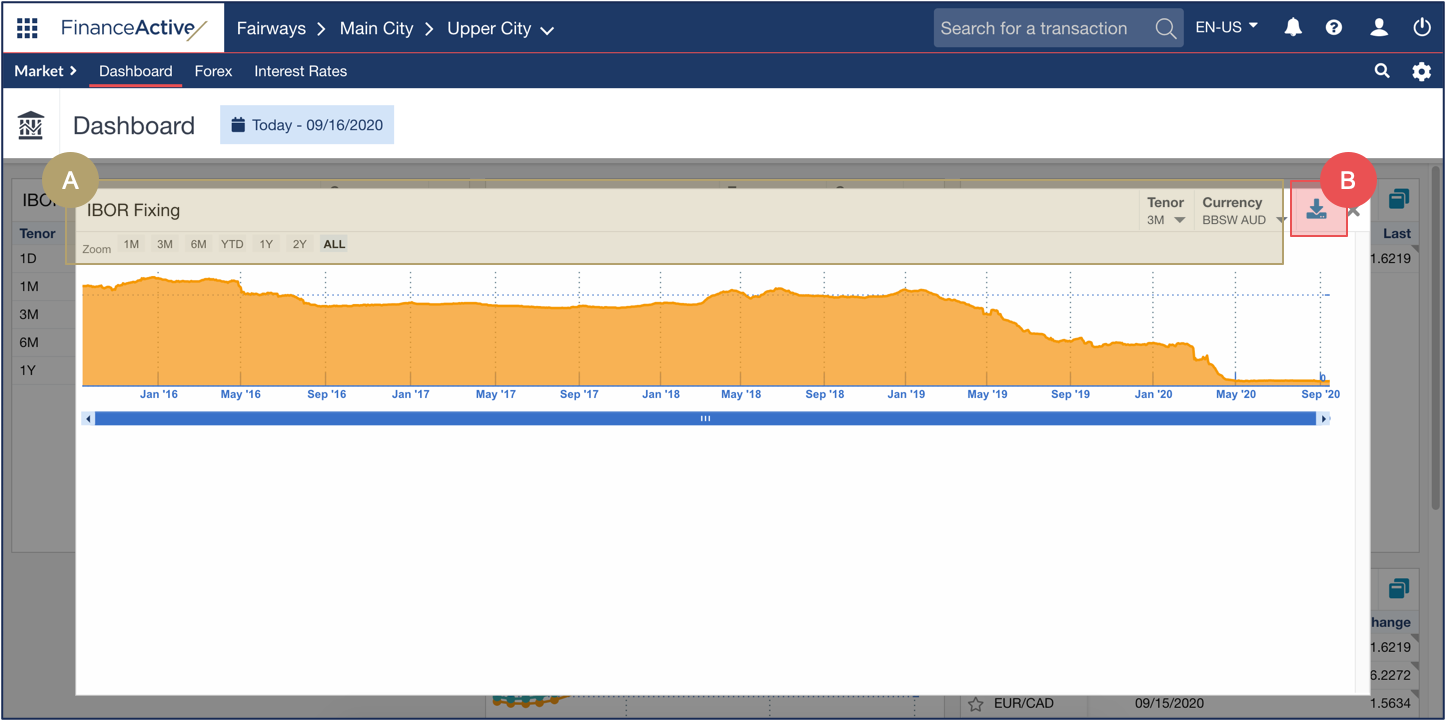Click the search magnifier in the Market bar
The image size is (1446, 720).
(1381, 71)
